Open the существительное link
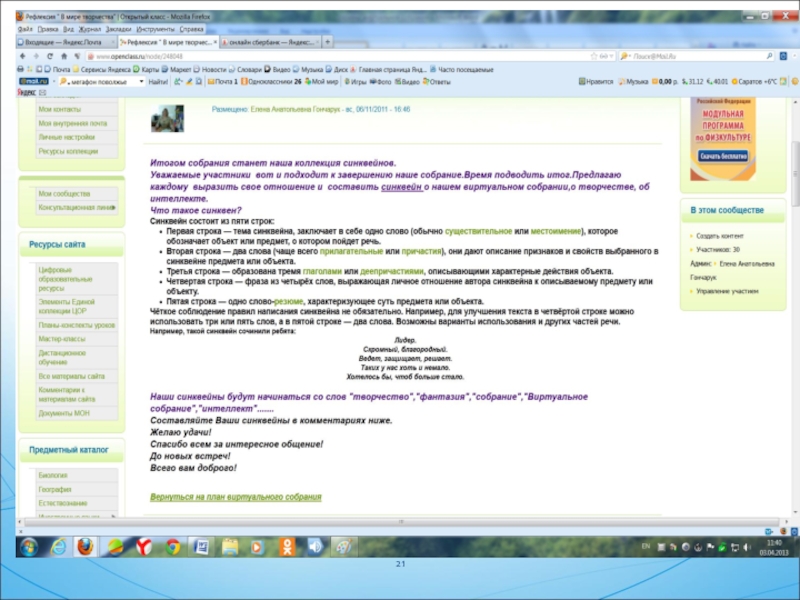 click(478, 231)
